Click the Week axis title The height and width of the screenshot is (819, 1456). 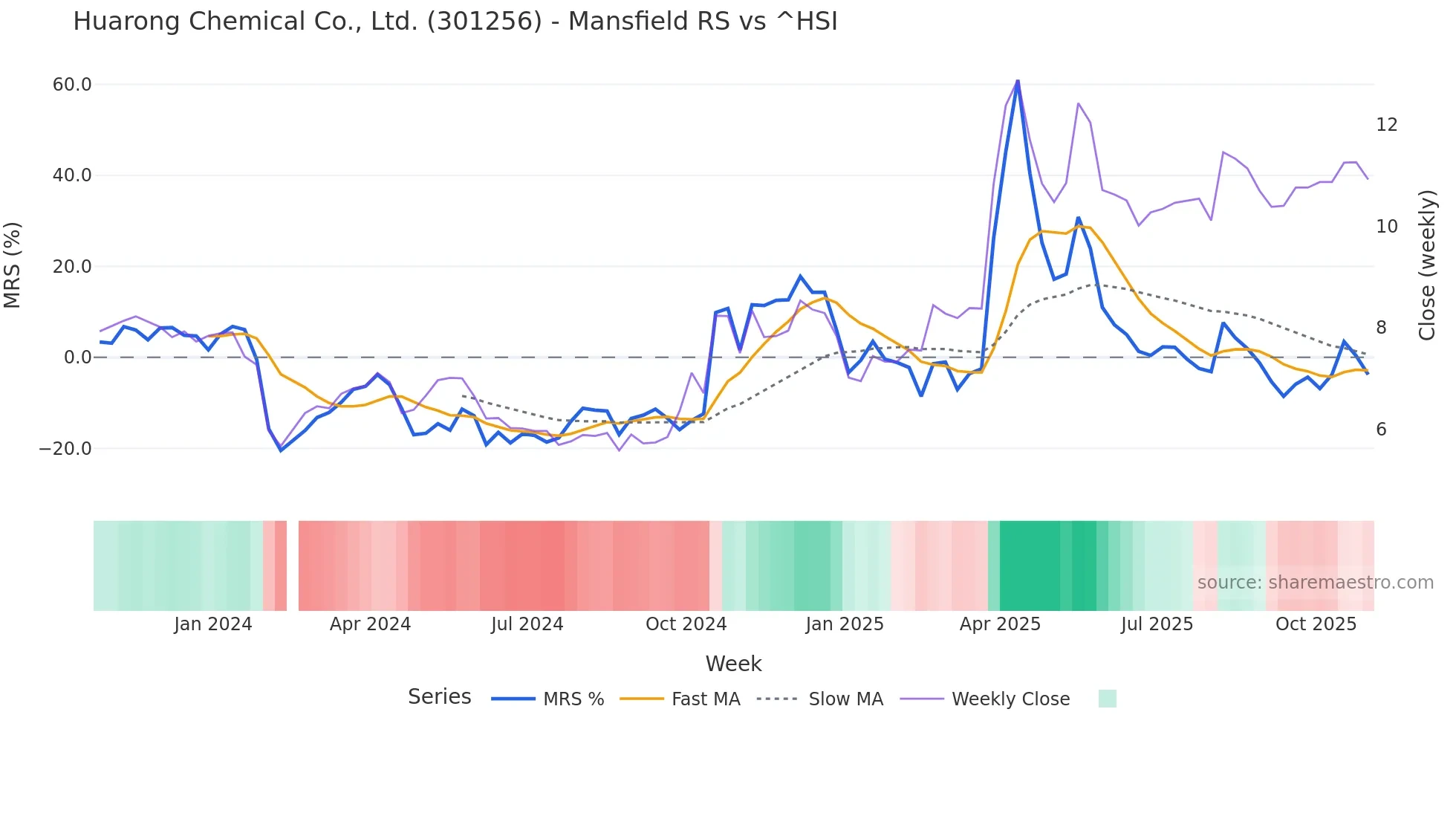tap(733, 664)
